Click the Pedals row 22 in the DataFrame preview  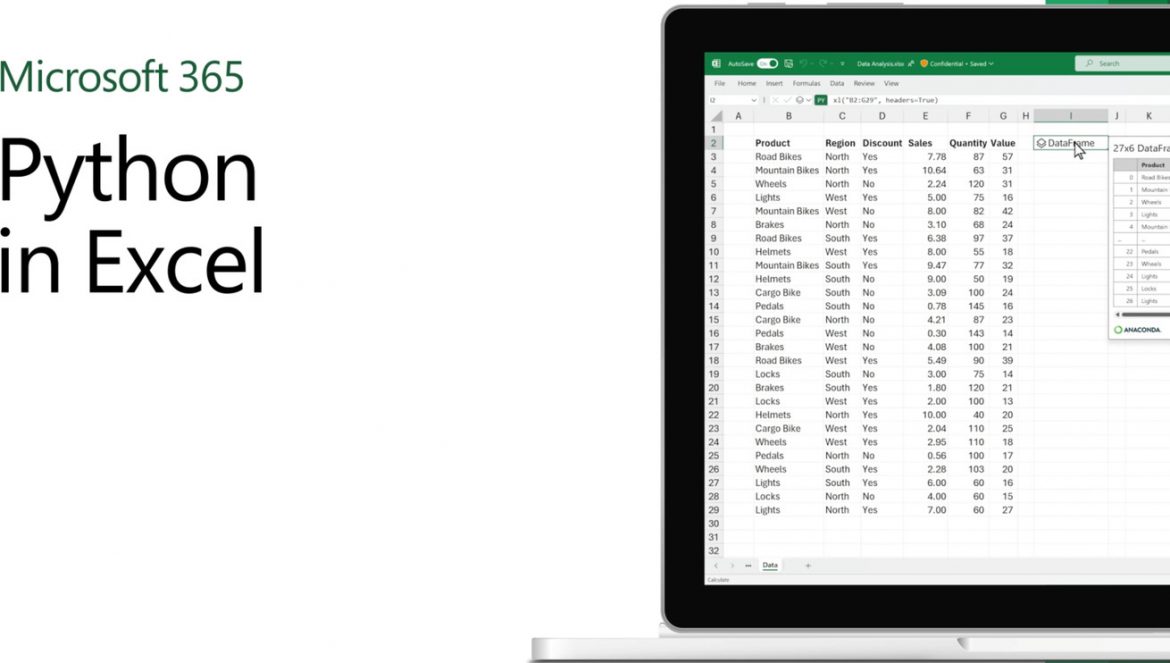click(1142, 251)
